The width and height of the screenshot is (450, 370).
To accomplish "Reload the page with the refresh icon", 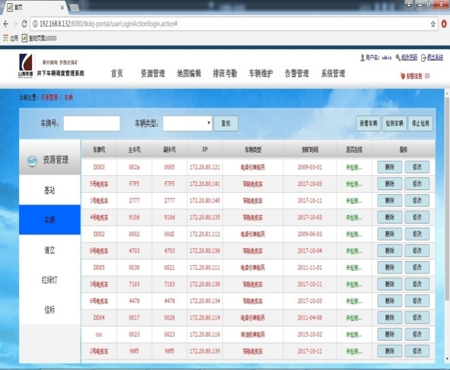I will tap(24, 24).
